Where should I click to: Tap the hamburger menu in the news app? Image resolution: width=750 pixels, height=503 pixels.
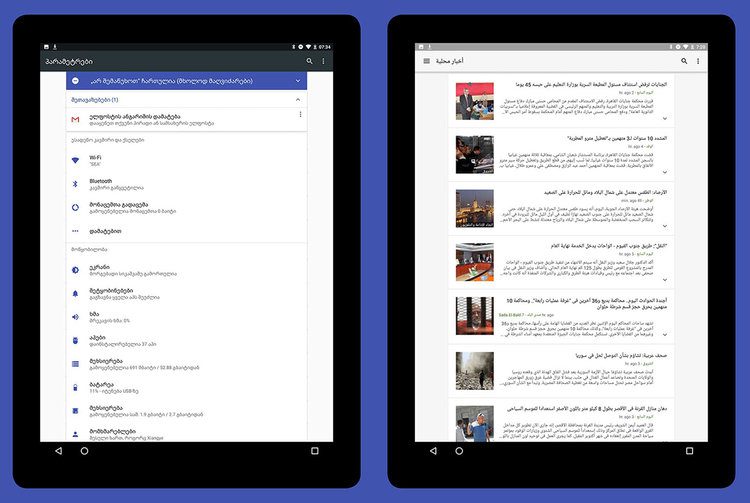point(427,61)
